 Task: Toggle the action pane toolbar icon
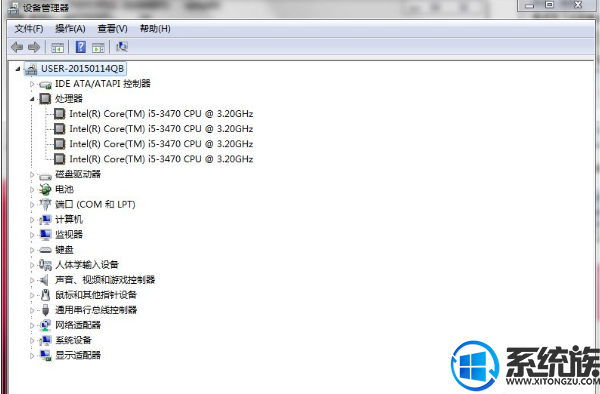[x=98, y=47]
